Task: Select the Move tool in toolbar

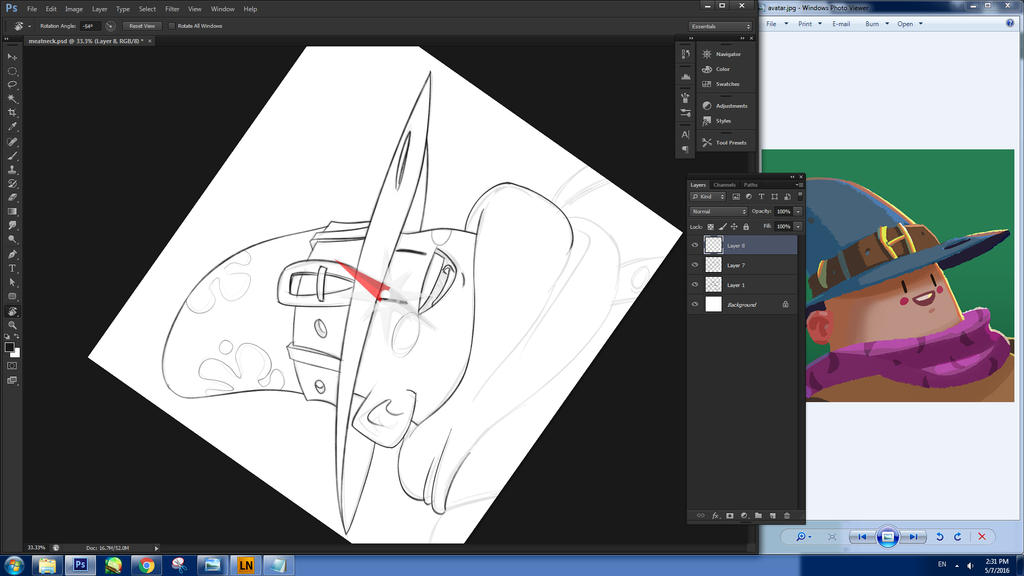Action: pyautogui.click(x=12, y=57)
